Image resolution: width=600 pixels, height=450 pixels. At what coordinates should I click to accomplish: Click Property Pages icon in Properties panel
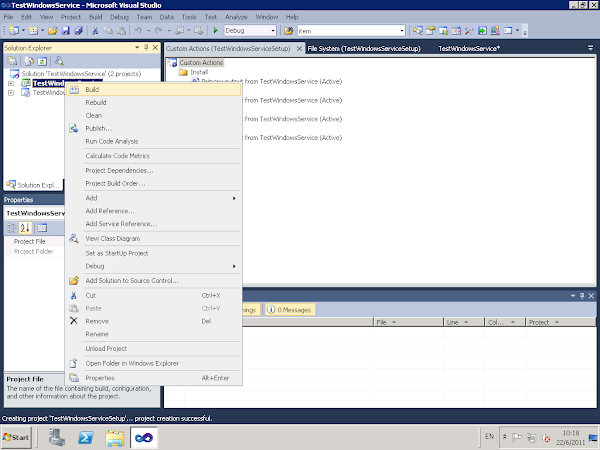coord(42,228)
